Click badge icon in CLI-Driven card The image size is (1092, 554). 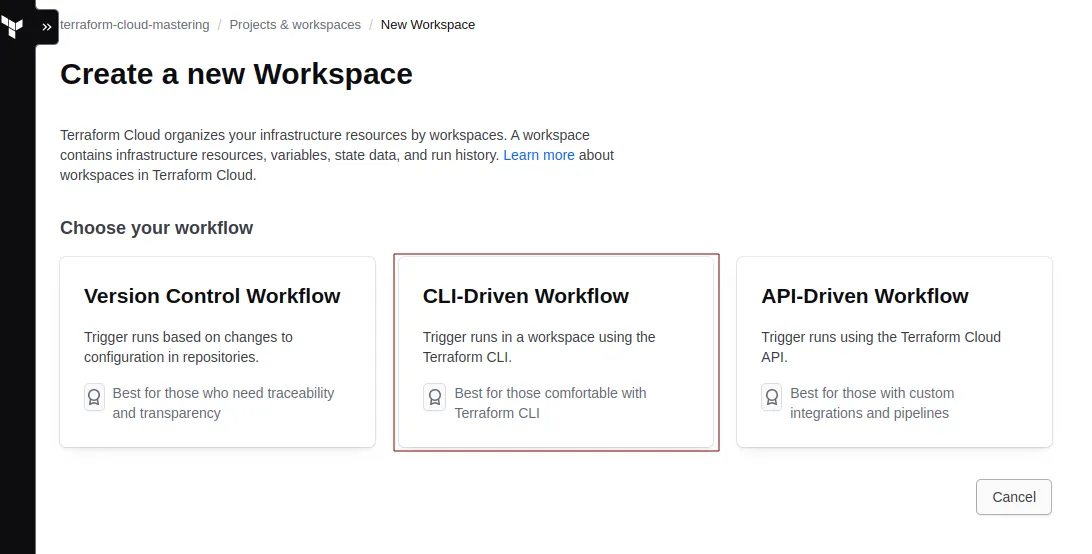434,397
